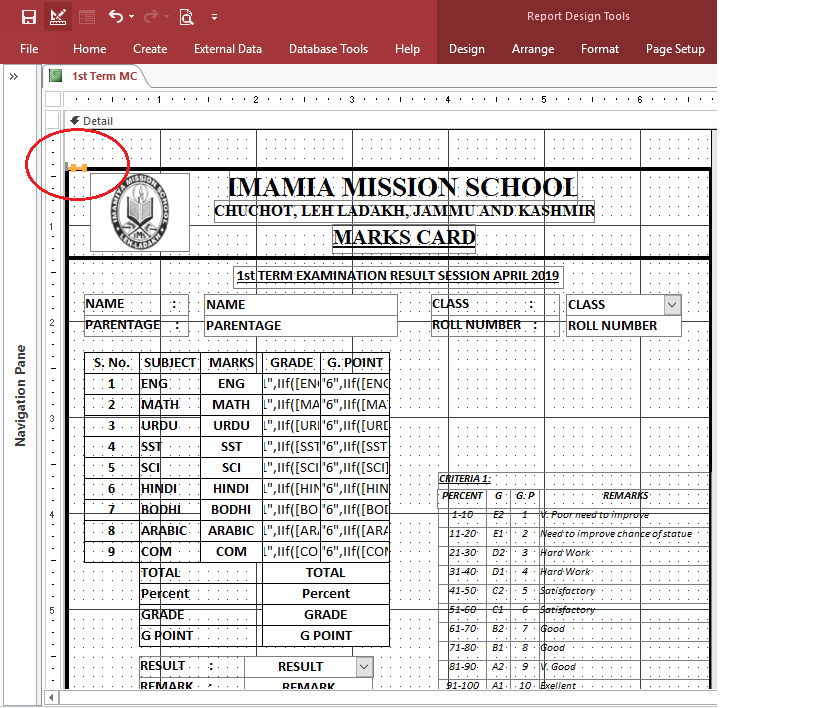This screenshot has width=819, height=708.
Task: Select the MATH marks text box
Action: point(231,405)
